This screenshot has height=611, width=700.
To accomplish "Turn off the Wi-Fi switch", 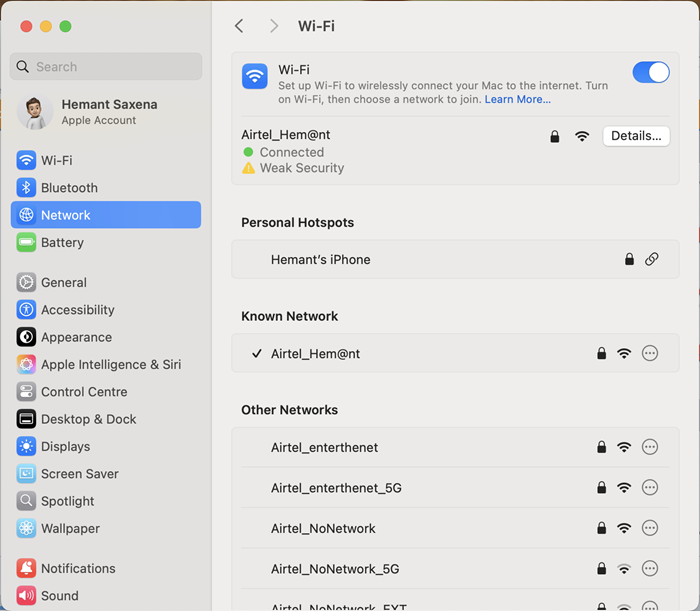I will 651,72.
